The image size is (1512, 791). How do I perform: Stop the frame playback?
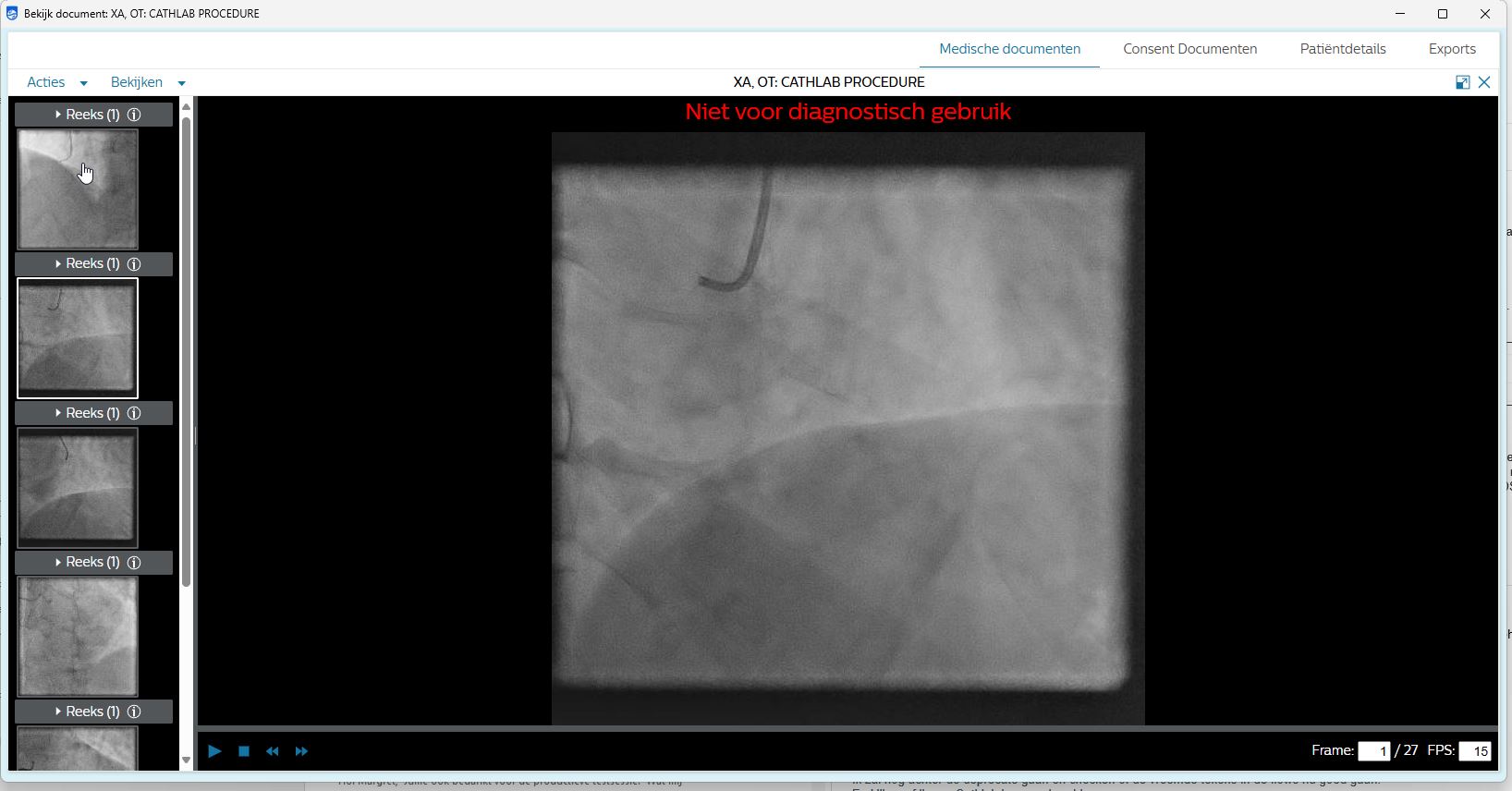coord(244,751)
